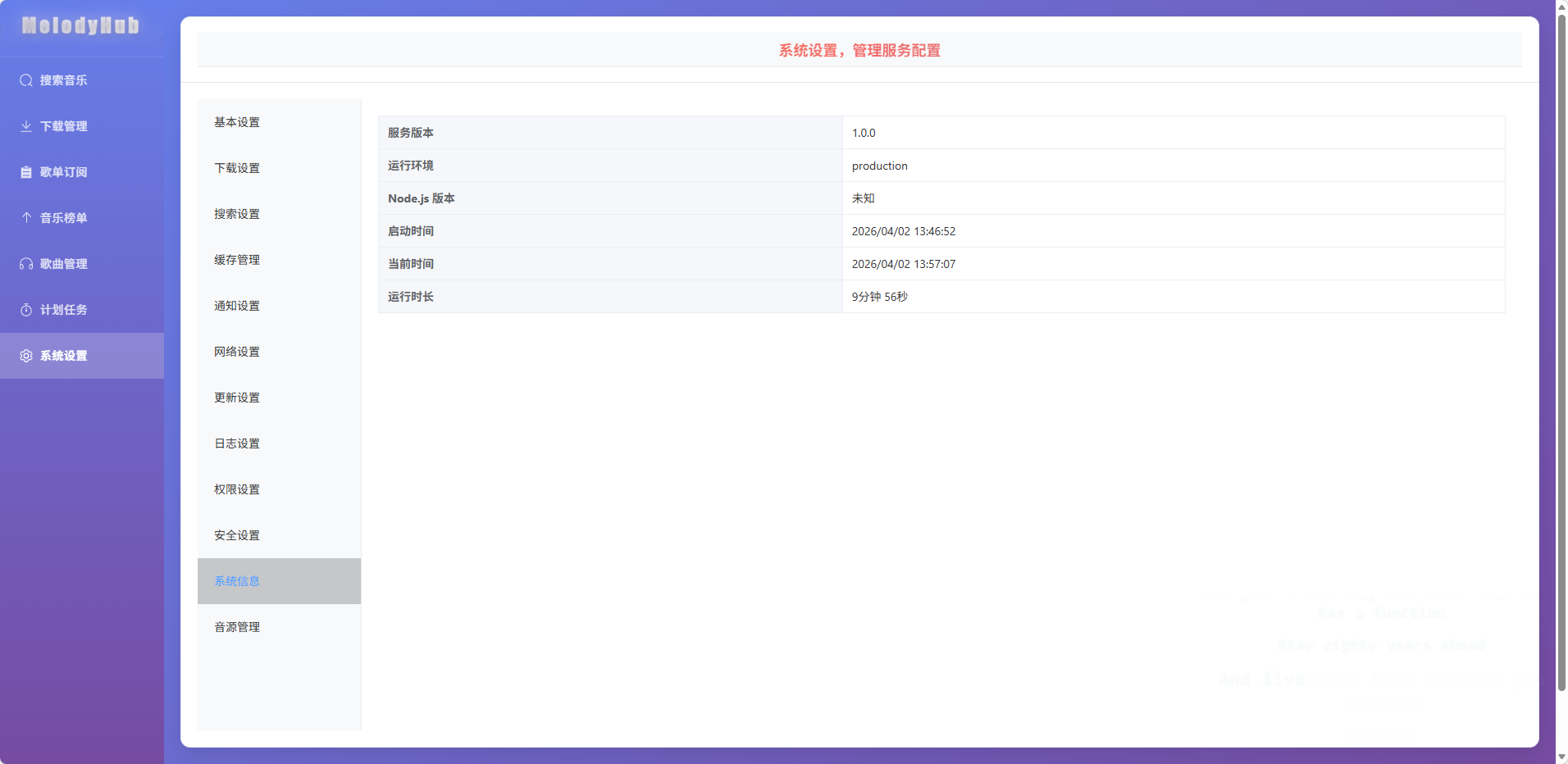Click the MelodyHub logo
Image resolution: width=1568 pixels, height=764 pixels.
point(80,26)
